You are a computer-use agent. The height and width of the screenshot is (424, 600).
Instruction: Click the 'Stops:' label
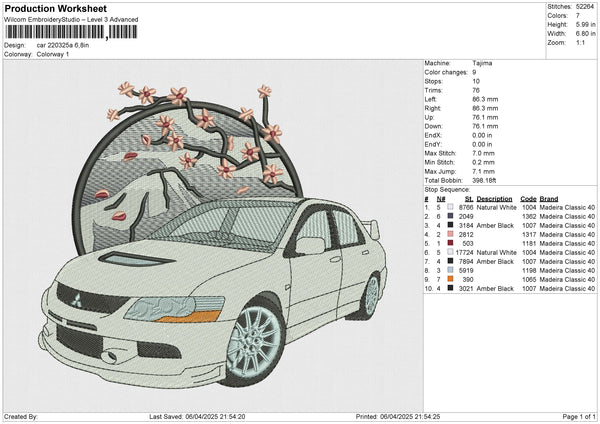tap(434, 81)
